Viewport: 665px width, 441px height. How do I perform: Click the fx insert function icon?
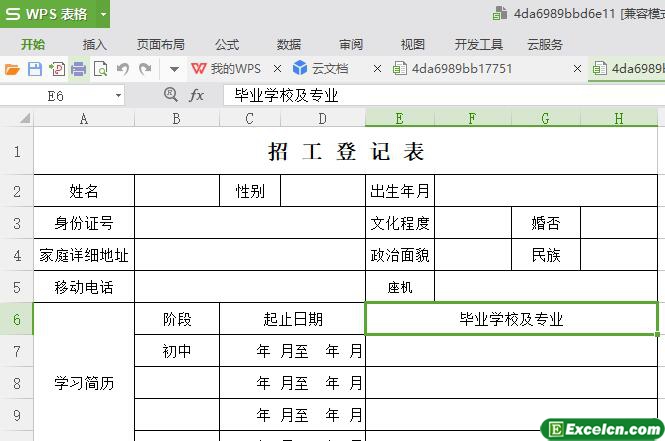point(196,95)
